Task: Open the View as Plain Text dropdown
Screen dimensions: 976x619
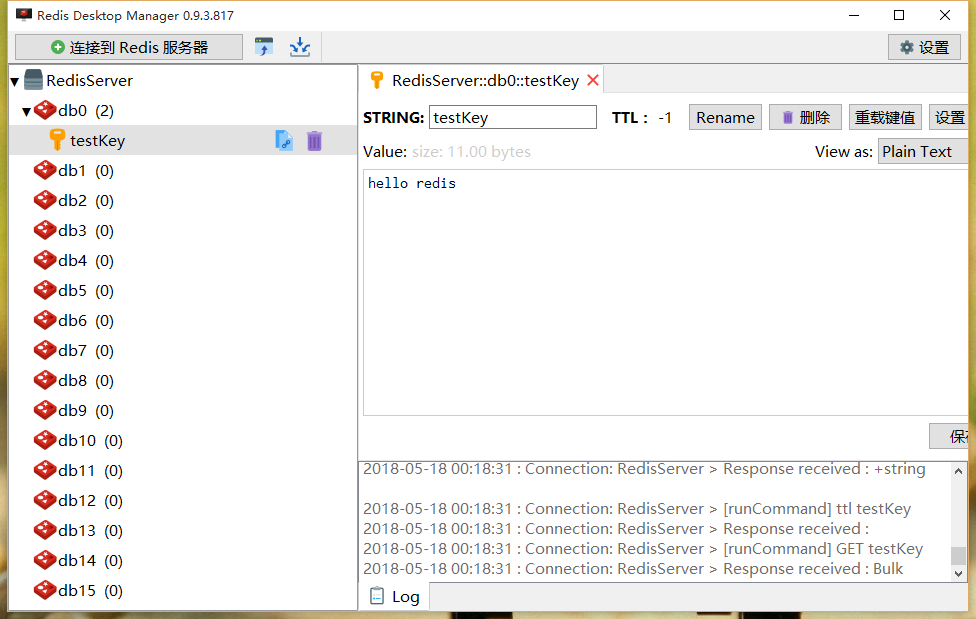Action: point(923,151)
